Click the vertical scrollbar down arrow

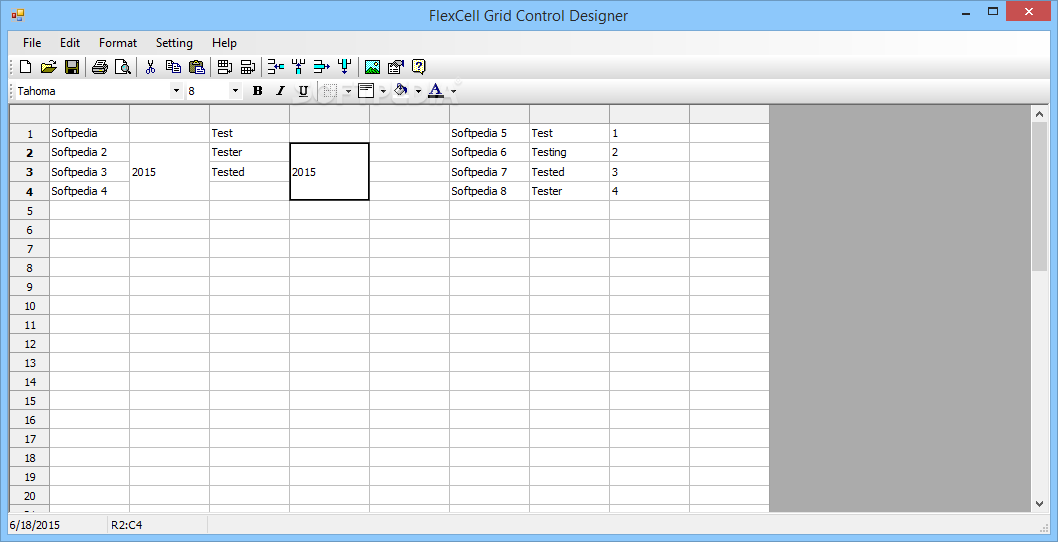(1039, 503)
